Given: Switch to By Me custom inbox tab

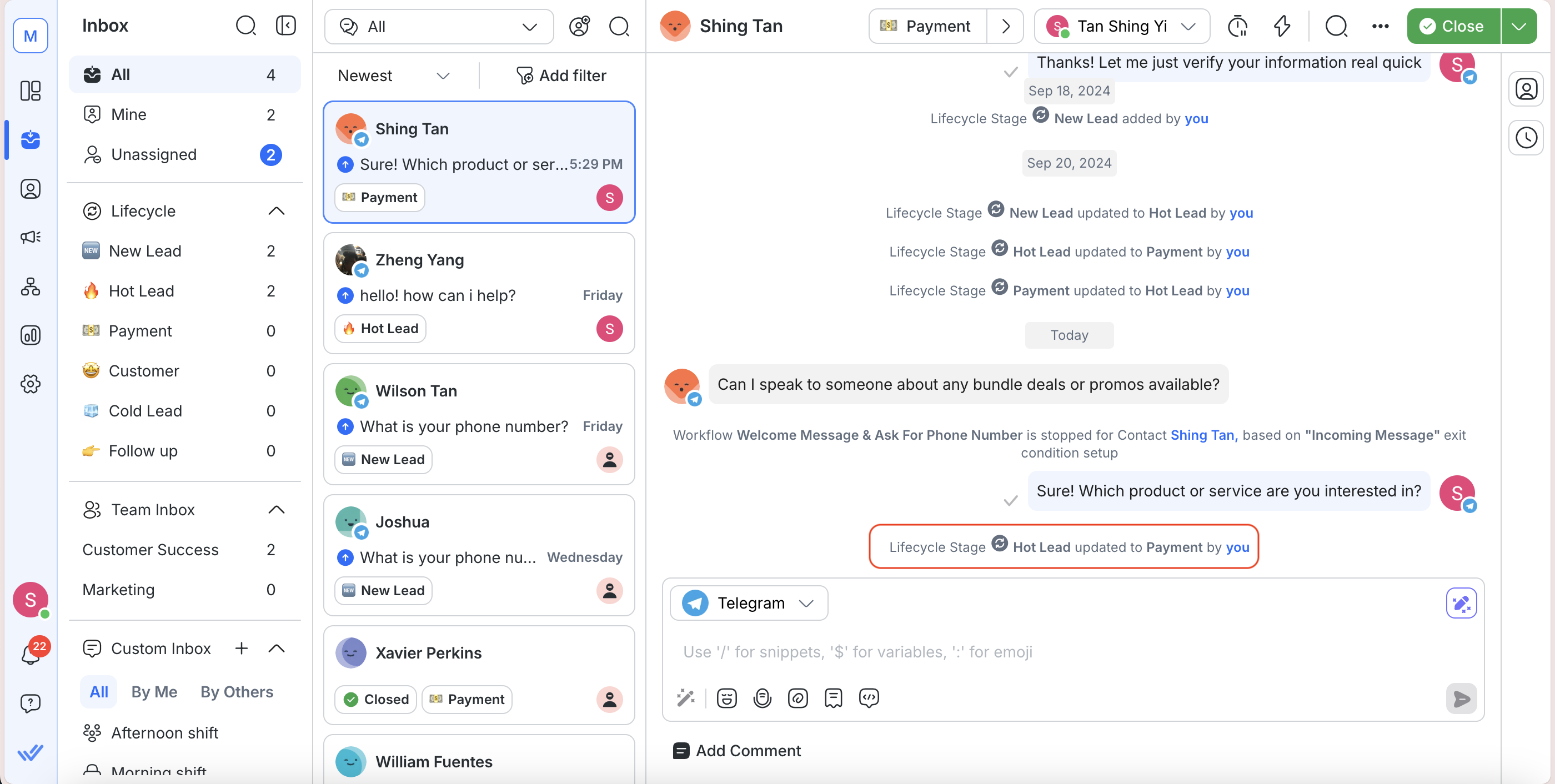Looking at the screenshot, I should pos(154,692).
